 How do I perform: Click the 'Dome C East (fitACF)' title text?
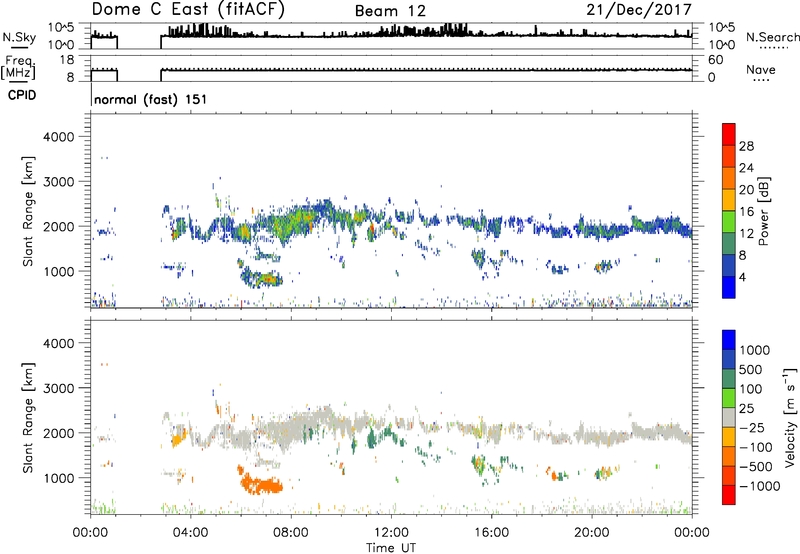tap(188, 9)
